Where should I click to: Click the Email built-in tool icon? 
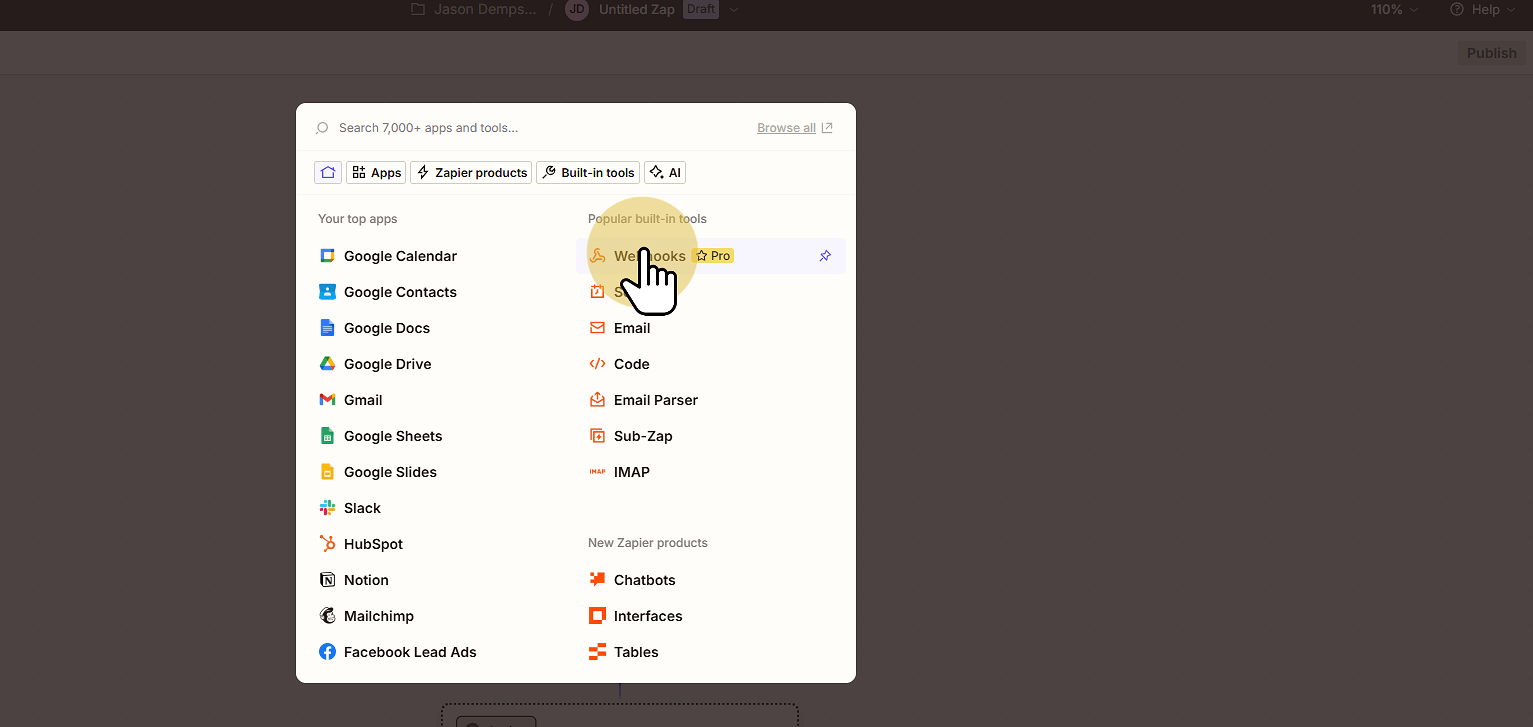pyautogui.click(x=597, y=328)
